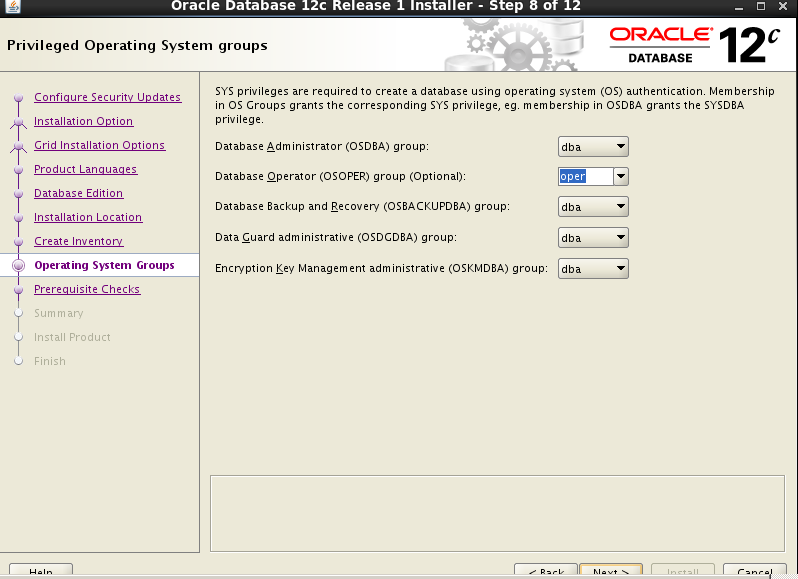798x579 pixels.
Task: Select Operating System Groups step
Action: point(104,265)
